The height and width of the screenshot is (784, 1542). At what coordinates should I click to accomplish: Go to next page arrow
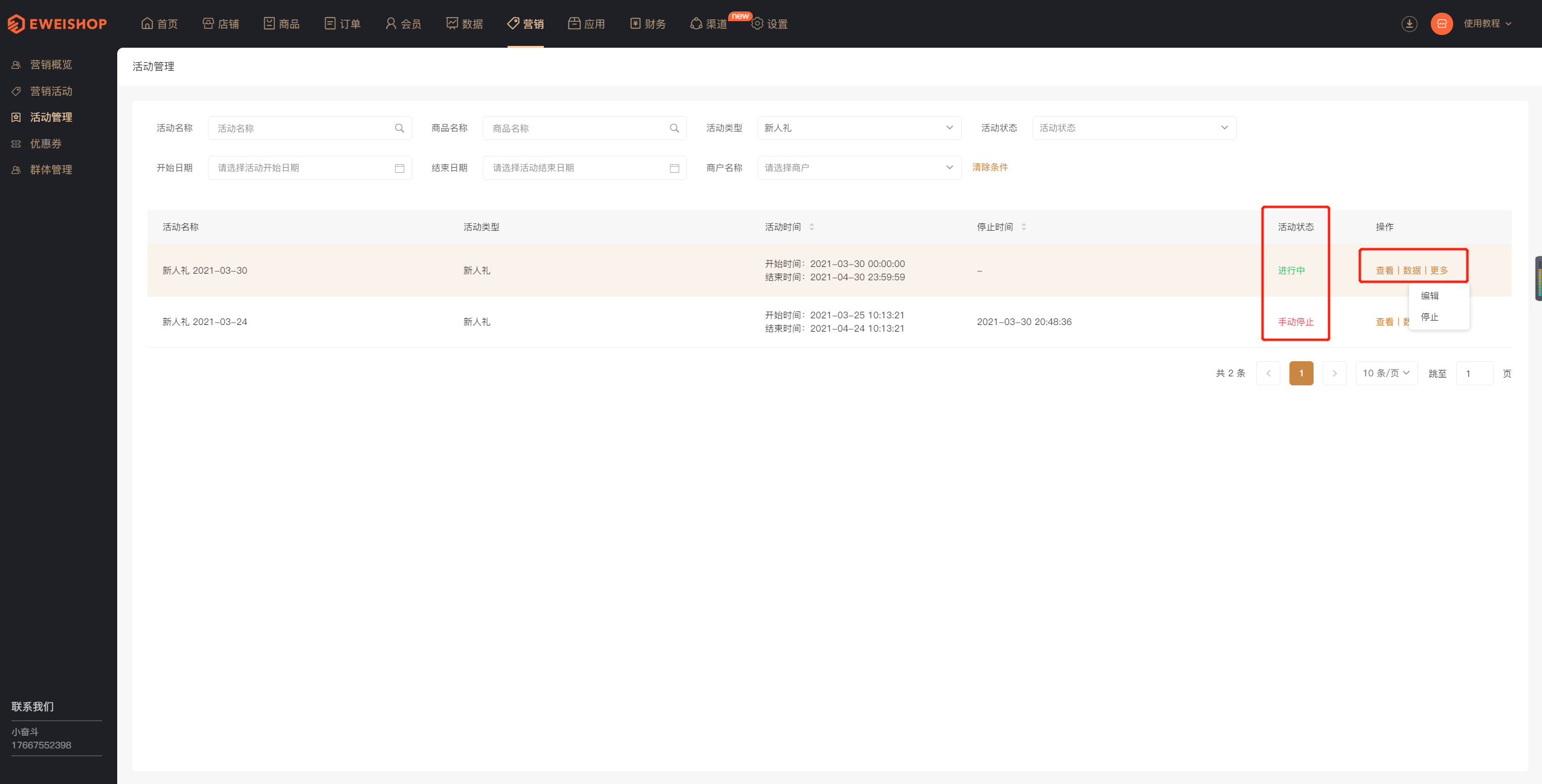pyautogui.click(x=1335, y=373)
